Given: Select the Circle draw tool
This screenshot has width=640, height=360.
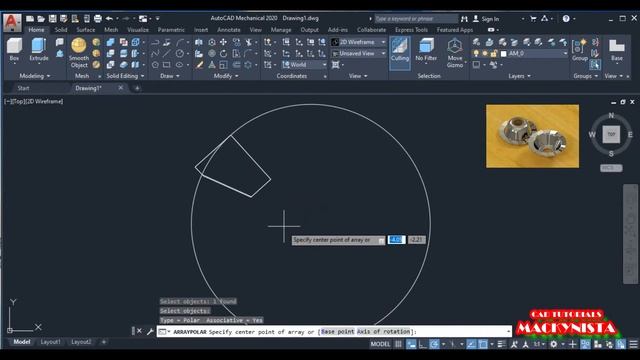Looking at the screenshot, I should point(180,53).
